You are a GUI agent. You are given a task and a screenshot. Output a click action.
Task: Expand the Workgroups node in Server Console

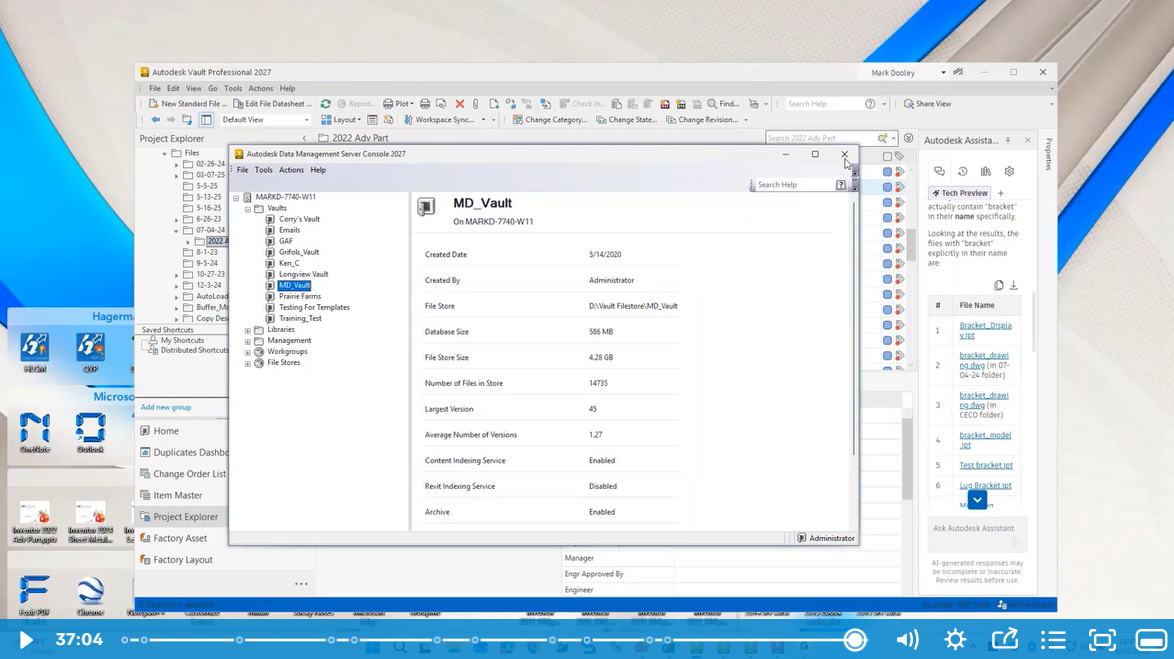[x=248, y=352]
